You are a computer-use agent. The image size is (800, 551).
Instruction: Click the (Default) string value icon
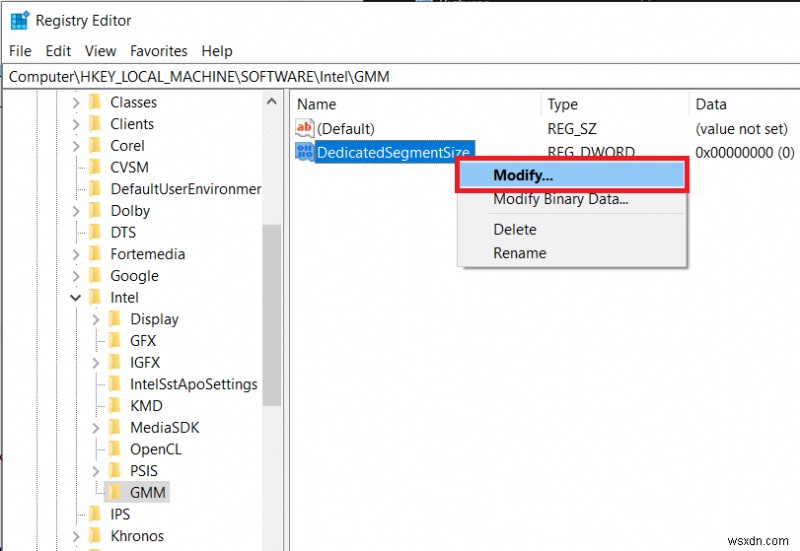pyautogui.click(x=305, y=128)
